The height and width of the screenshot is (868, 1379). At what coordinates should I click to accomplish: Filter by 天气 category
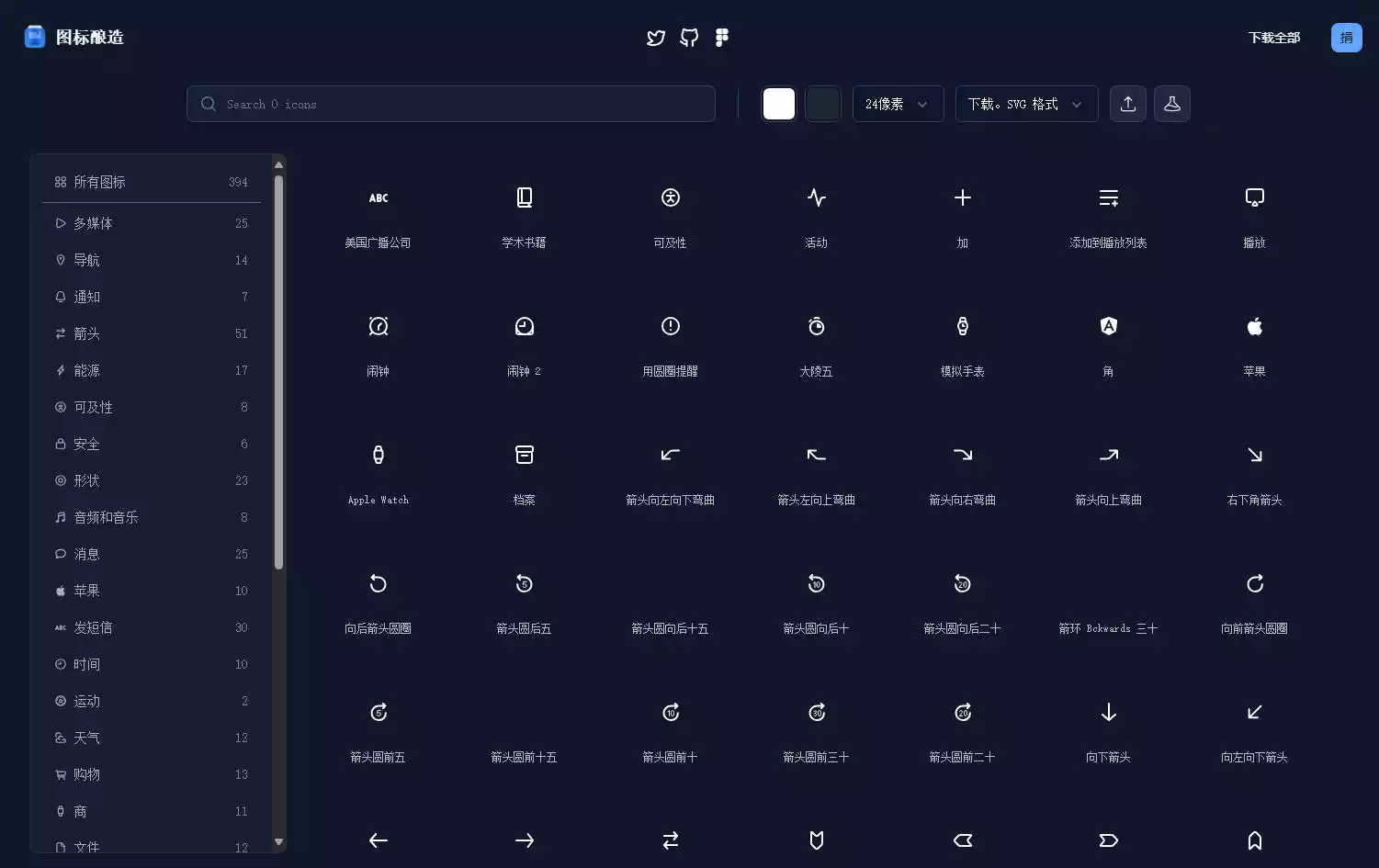pyautogui.click(x=152, y=738)
